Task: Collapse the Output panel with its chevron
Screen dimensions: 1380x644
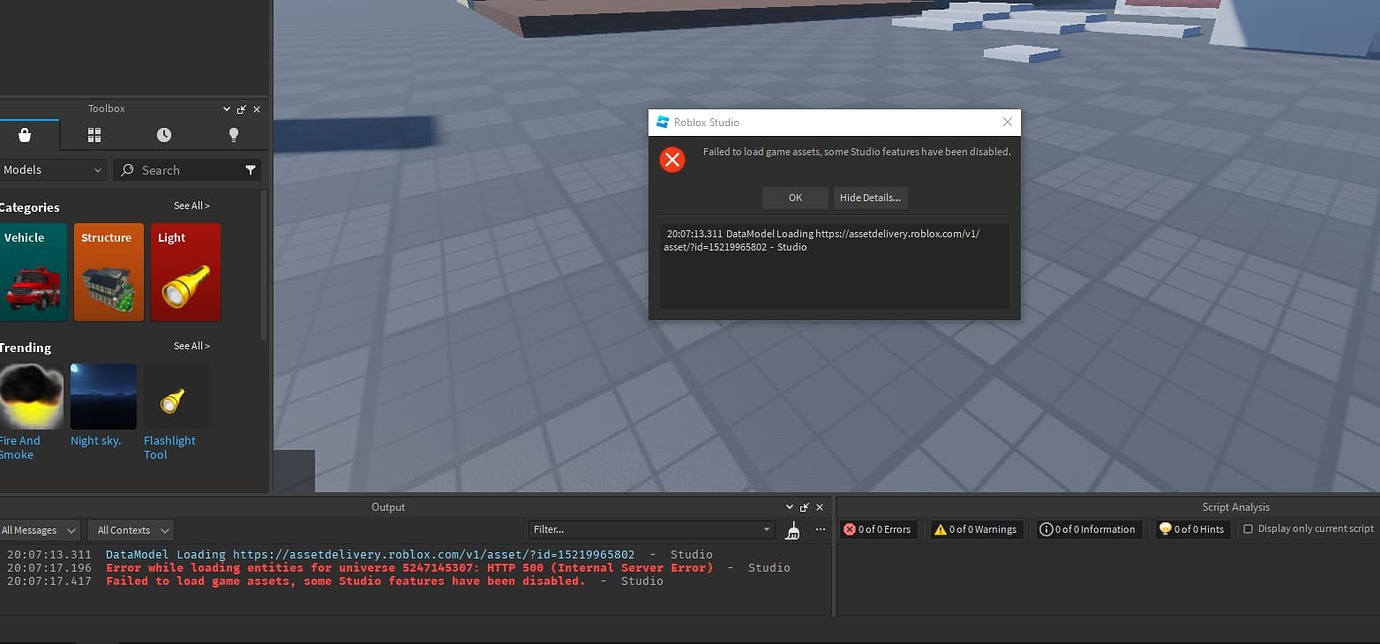Action: [x=789, y=507]
